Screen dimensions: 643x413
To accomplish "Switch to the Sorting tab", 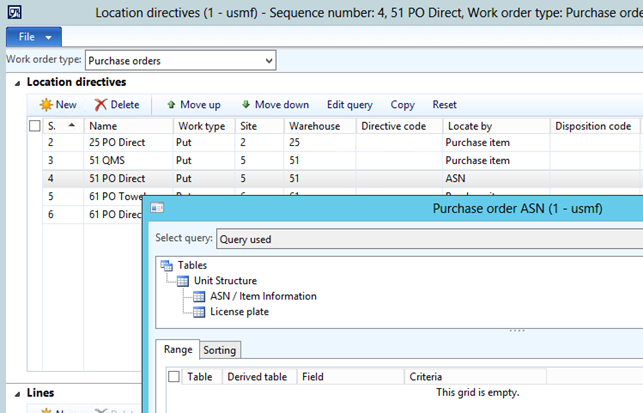I will click(x=219, y=350).
